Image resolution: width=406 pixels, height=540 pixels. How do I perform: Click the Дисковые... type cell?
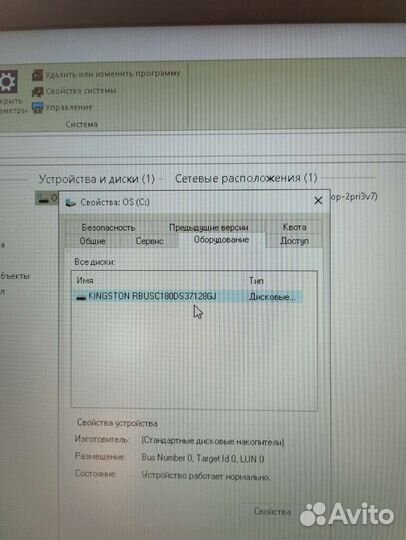click(x=272, y=297)
